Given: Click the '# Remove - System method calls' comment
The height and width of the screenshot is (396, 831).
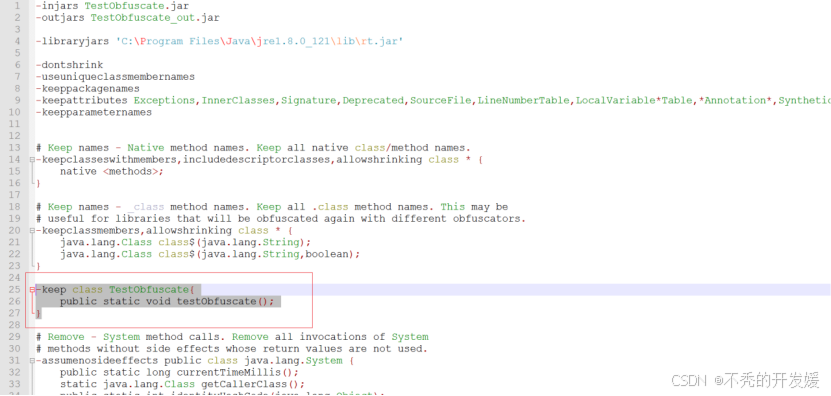Looking at the screenshot, I should tap(232, 337).
